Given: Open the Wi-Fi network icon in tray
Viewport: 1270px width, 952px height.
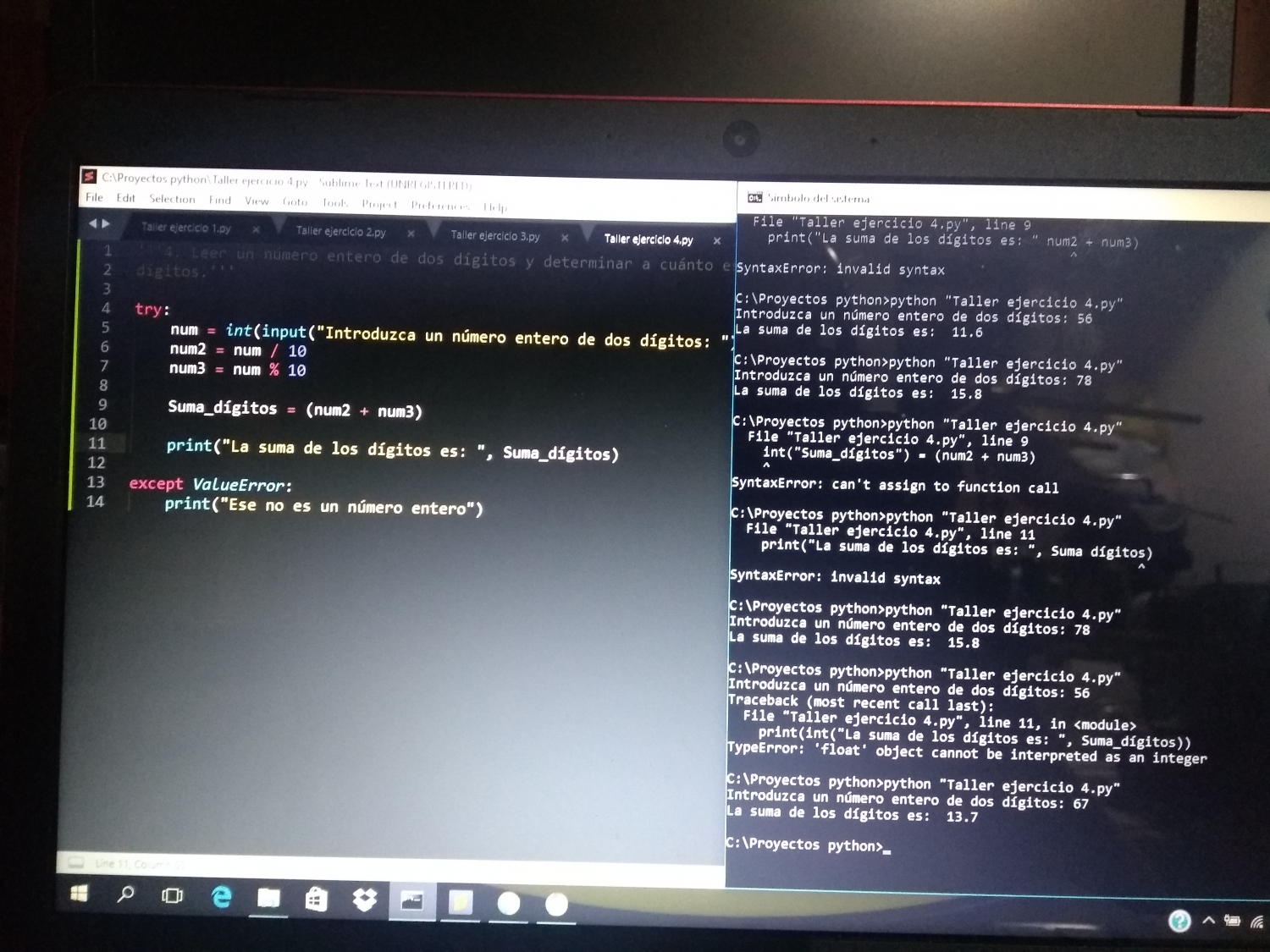Looking at the screenshot, I should point(1257,922).
